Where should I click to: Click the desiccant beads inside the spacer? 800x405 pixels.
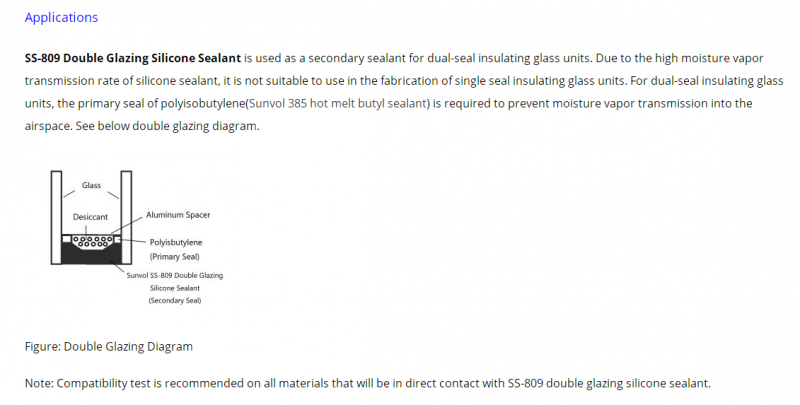(92, 241)
